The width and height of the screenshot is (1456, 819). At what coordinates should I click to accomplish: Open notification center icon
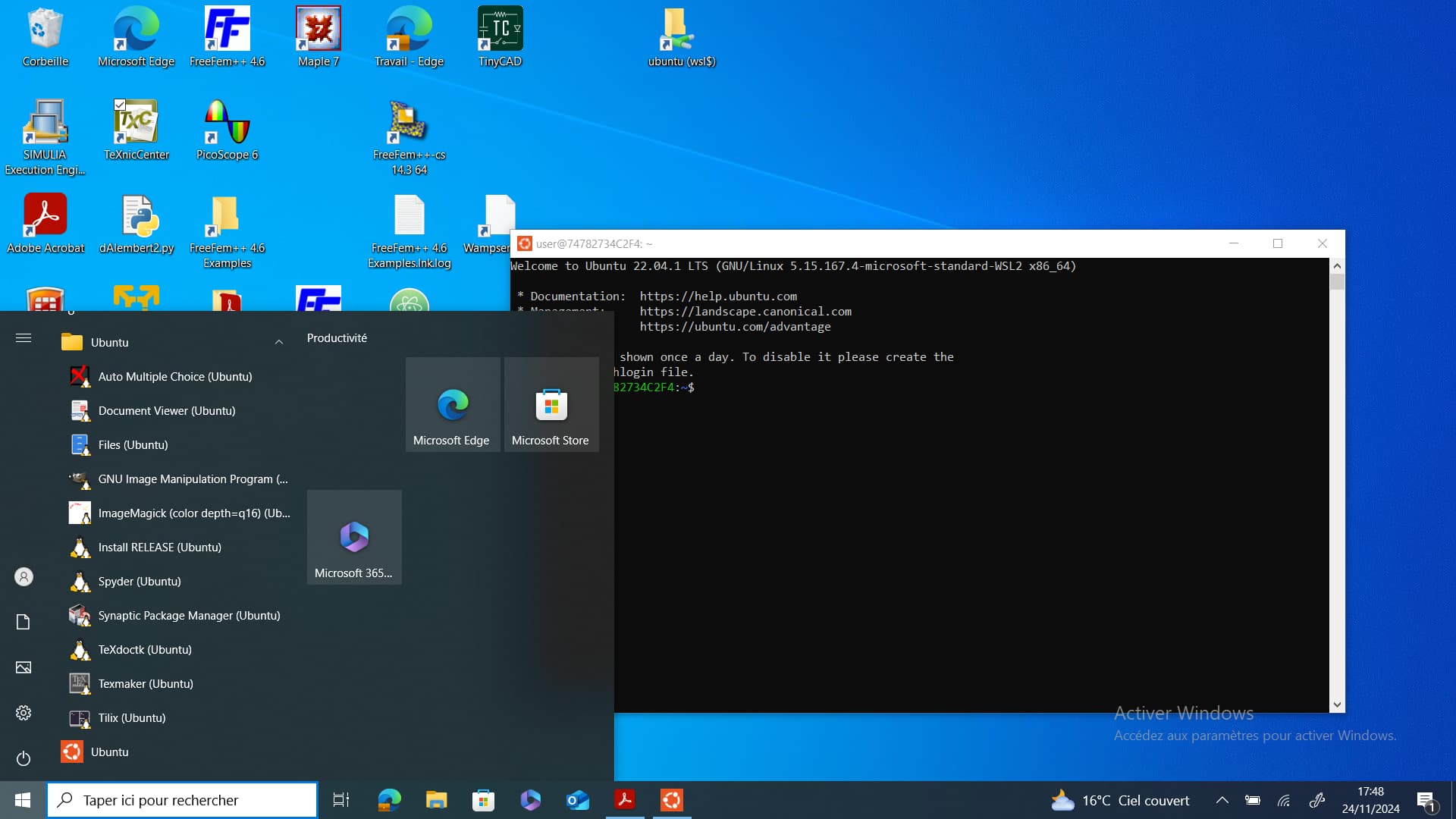pos(1426,801)
